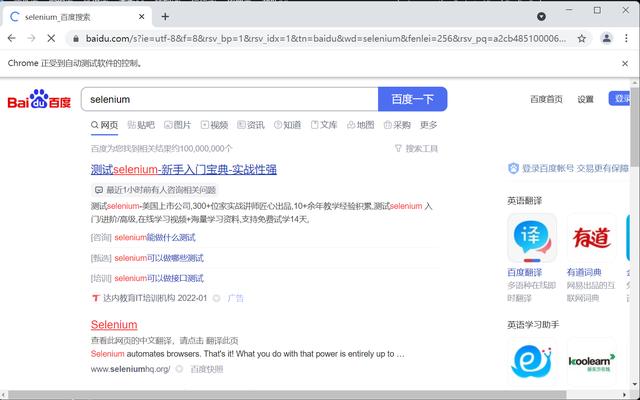Switch to the 视频 tab
The height and width of the screenshot is (400, 640).
(x=214, y=125)
